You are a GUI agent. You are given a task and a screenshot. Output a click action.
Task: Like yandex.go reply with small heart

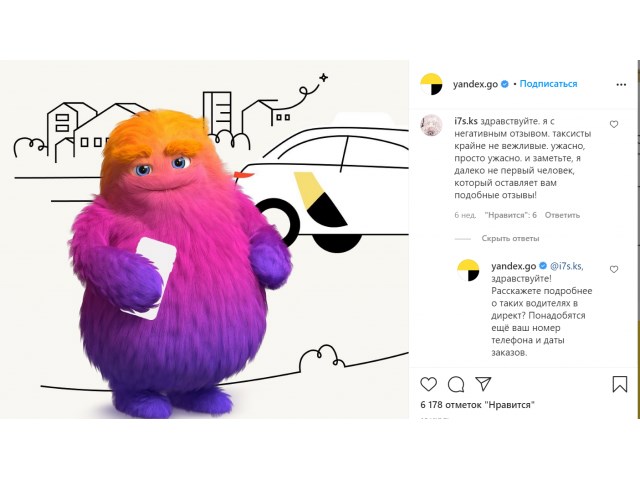(614, 269)
